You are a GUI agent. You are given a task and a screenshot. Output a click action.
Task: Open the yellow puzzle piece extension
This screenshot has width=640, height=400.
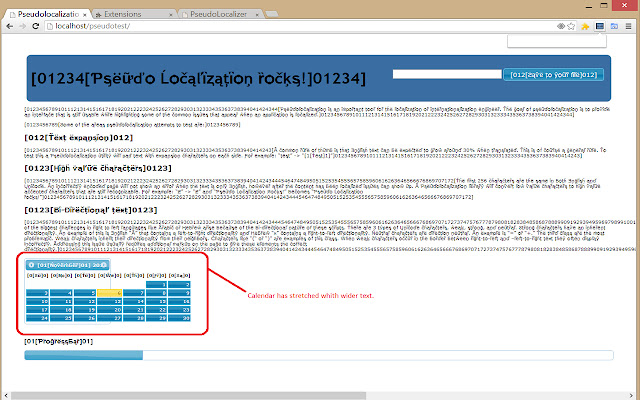[585, 26]
